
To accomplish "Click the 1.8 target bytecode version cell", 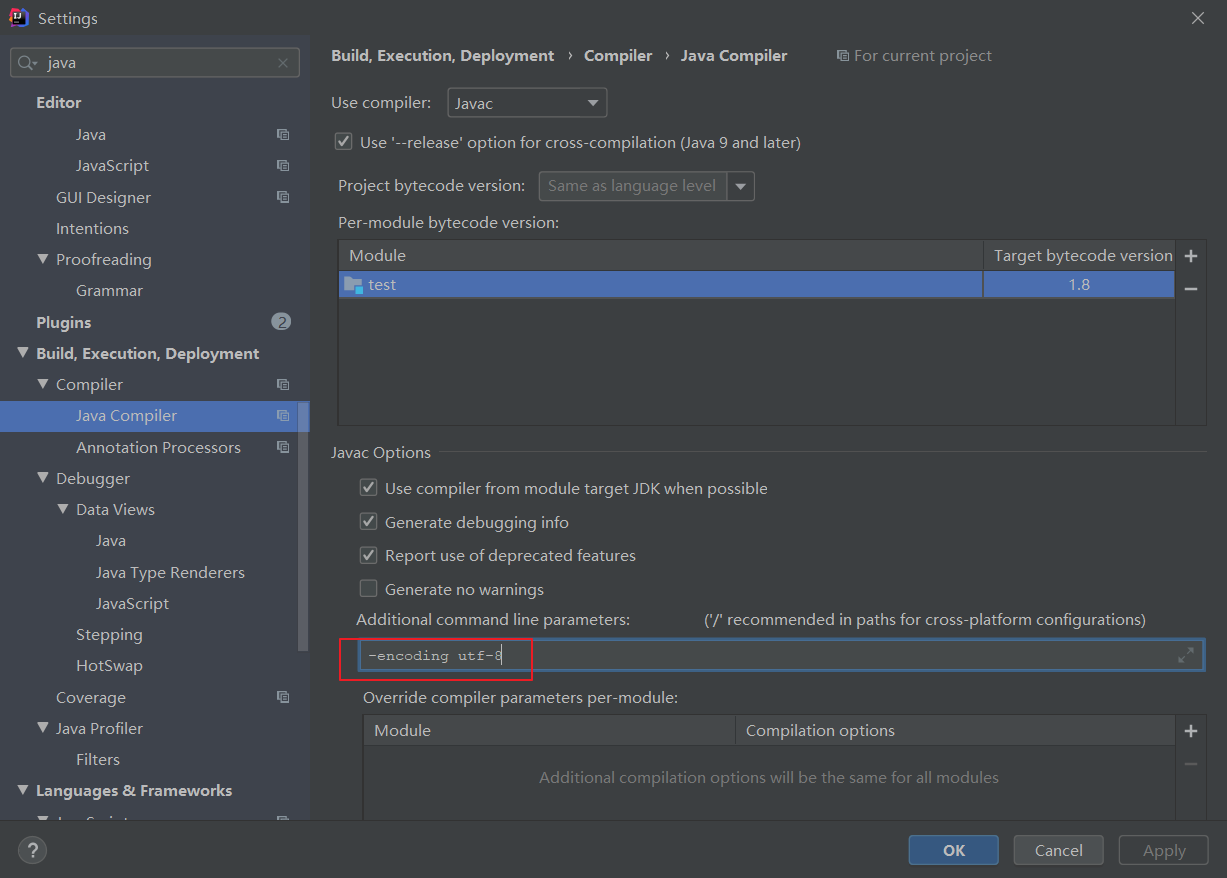I will [x=1078, y=284].
